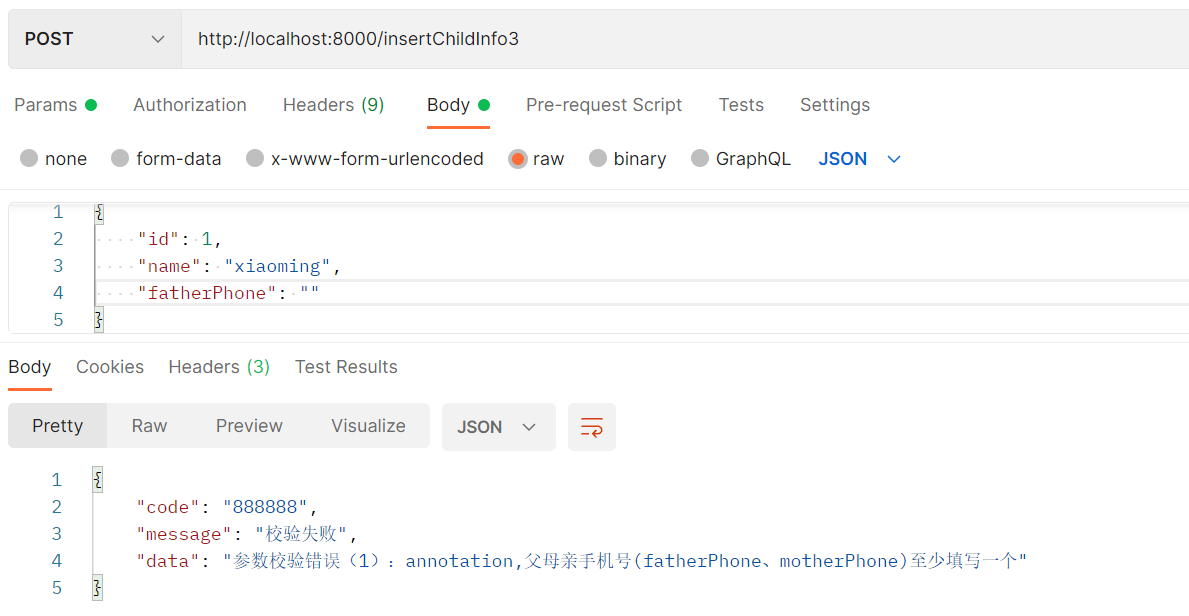
Task: Select the form-data radio option
Action: (x=166, y=159)
